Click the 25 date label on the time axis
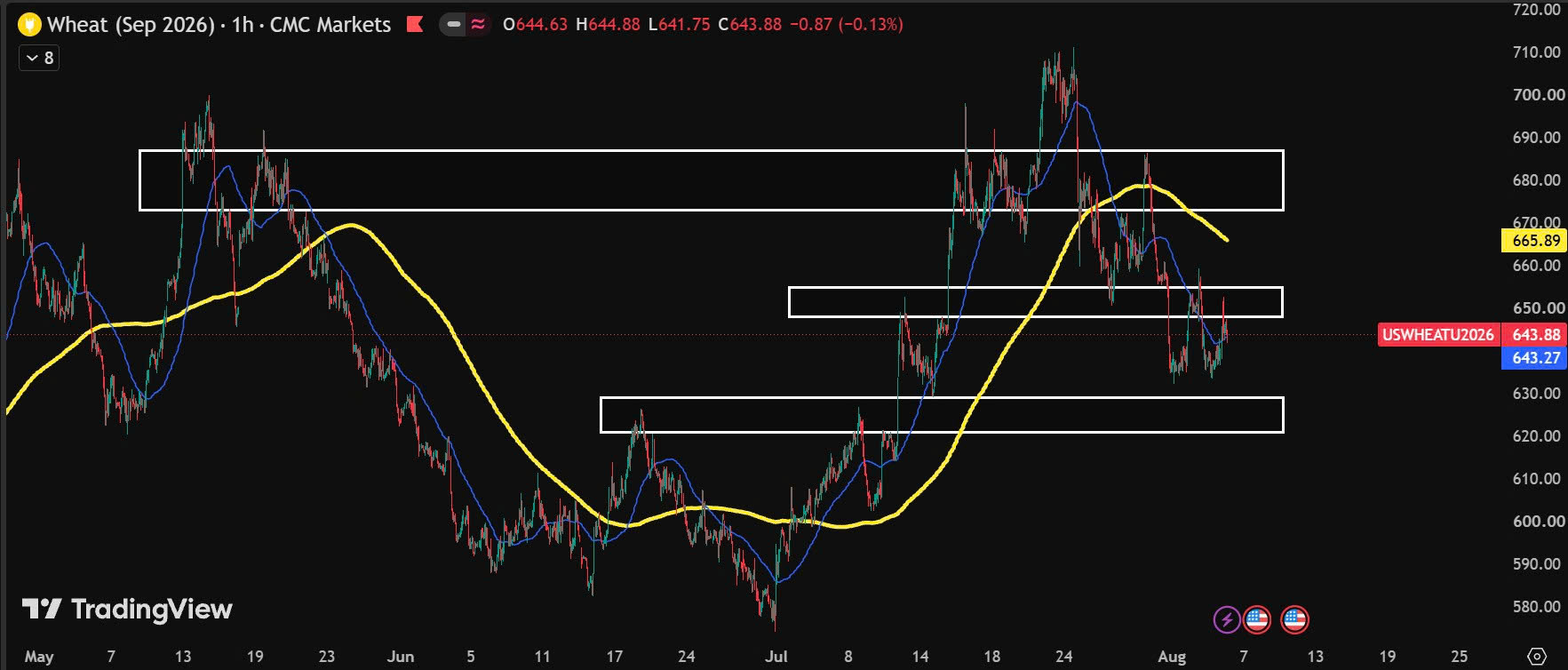This screenshot has width=1568, height=670. point(1460,657)
